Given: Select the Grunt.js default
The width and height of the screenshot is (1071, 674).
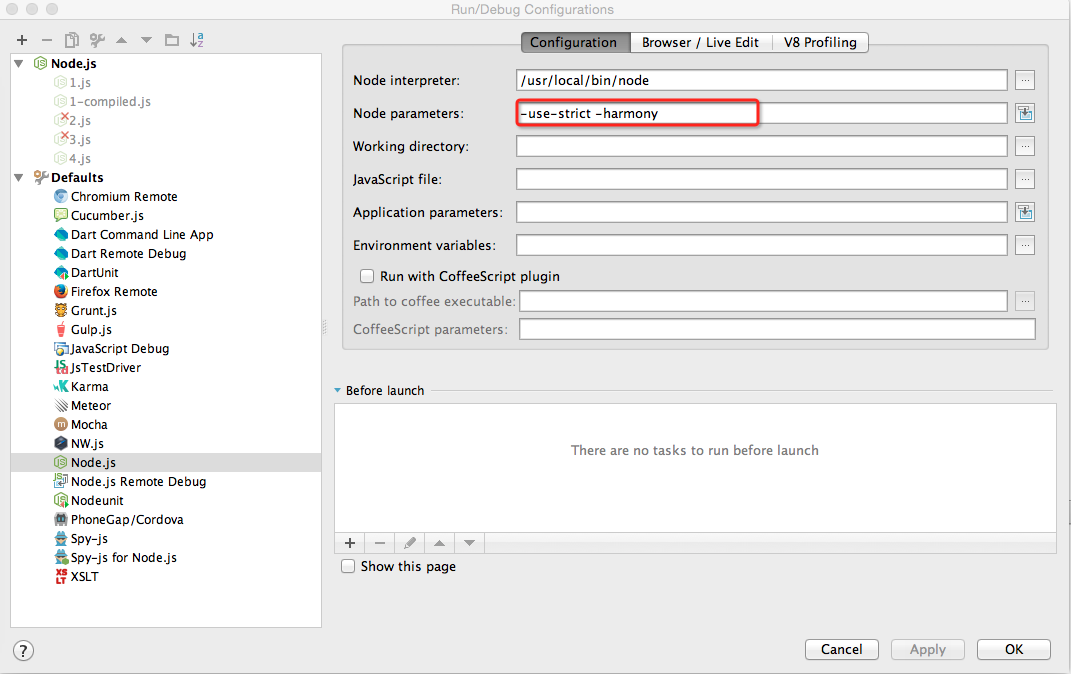Looking at the screenshot, I should (93, 311).
